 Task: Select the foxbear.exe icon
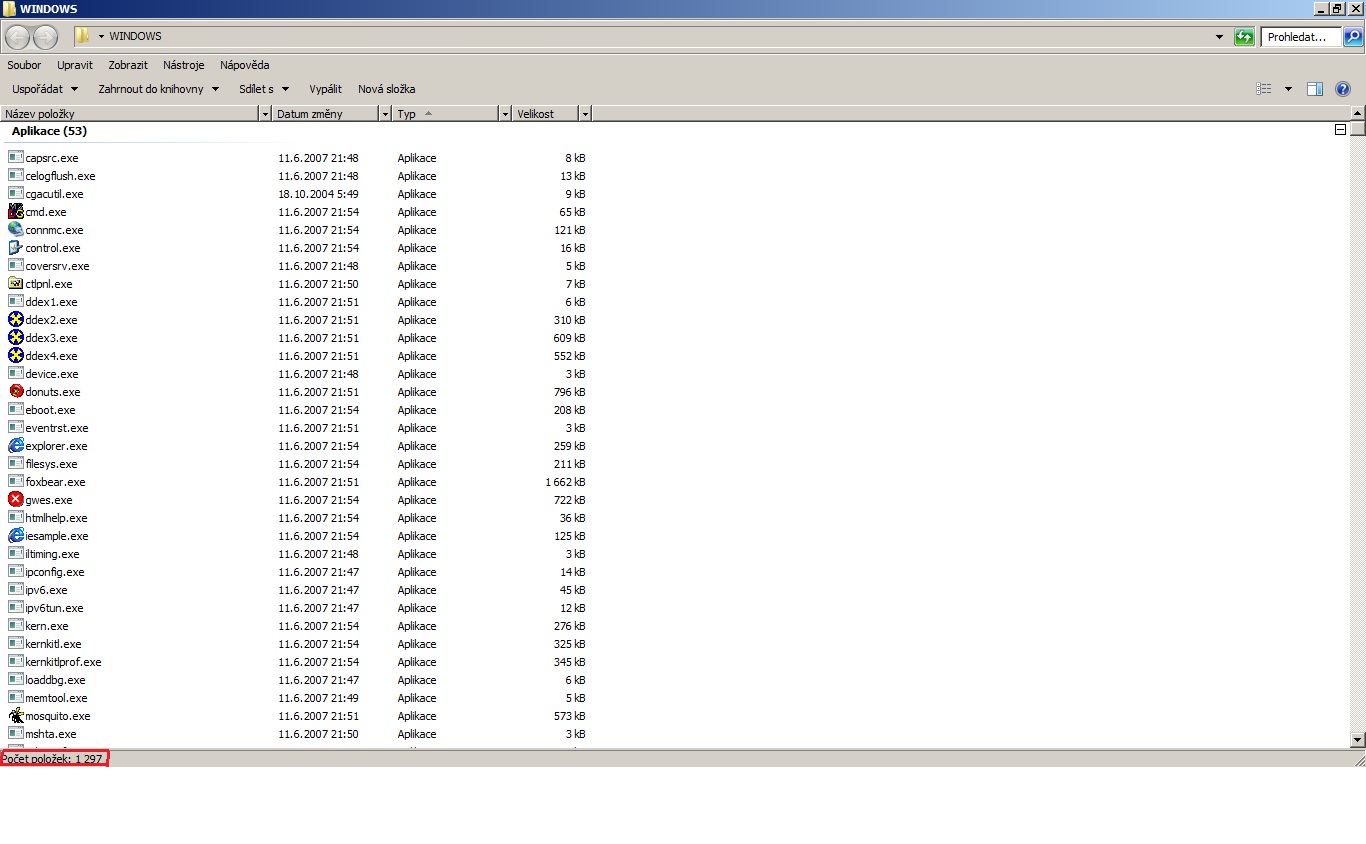(x=16, y=482)
